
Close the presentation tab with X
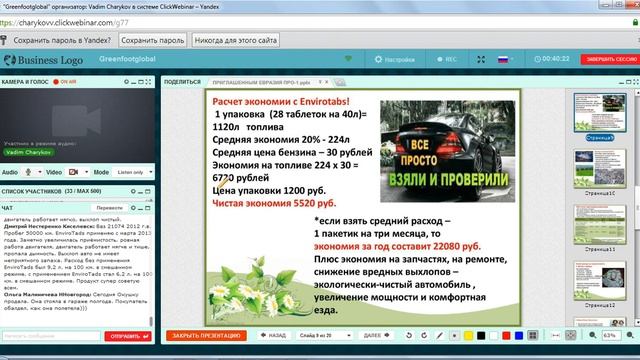pyautogui.click(x=327, y=82)
